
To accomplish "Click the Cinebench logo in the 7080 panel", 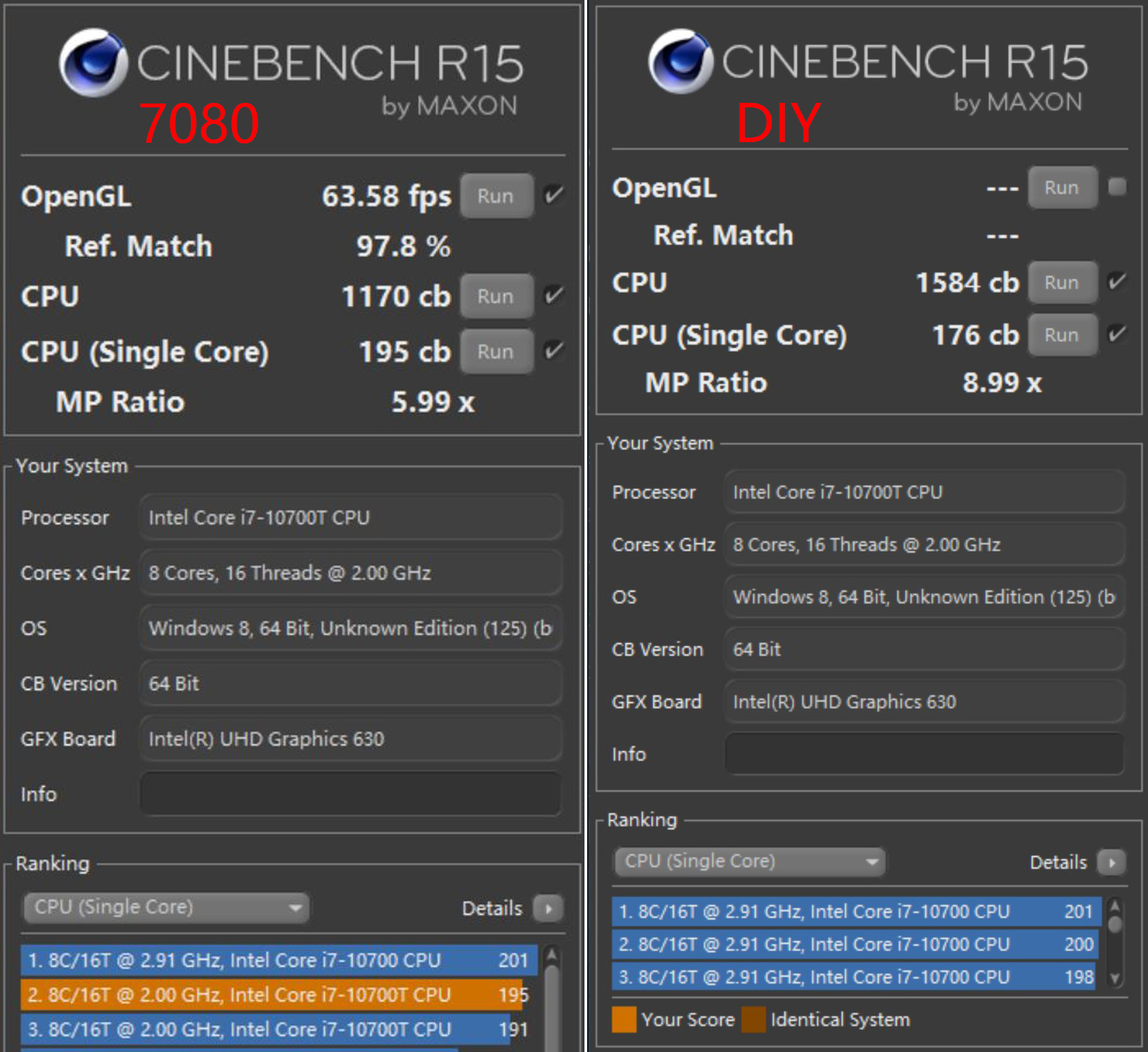I will (93, 63).
